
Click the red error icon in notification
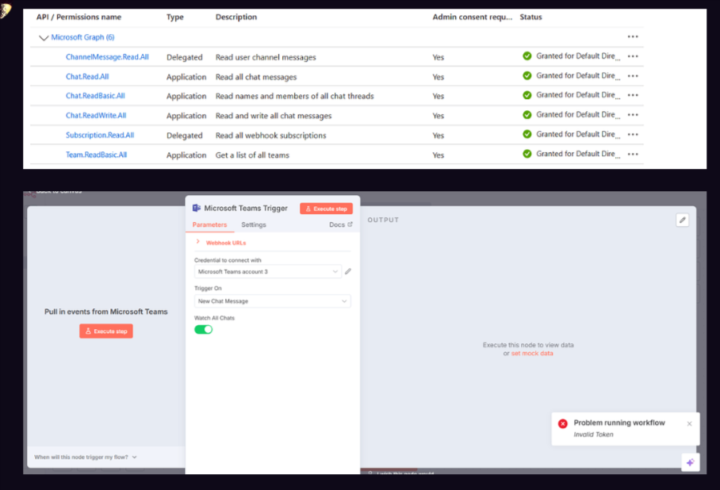coord(562,423)
